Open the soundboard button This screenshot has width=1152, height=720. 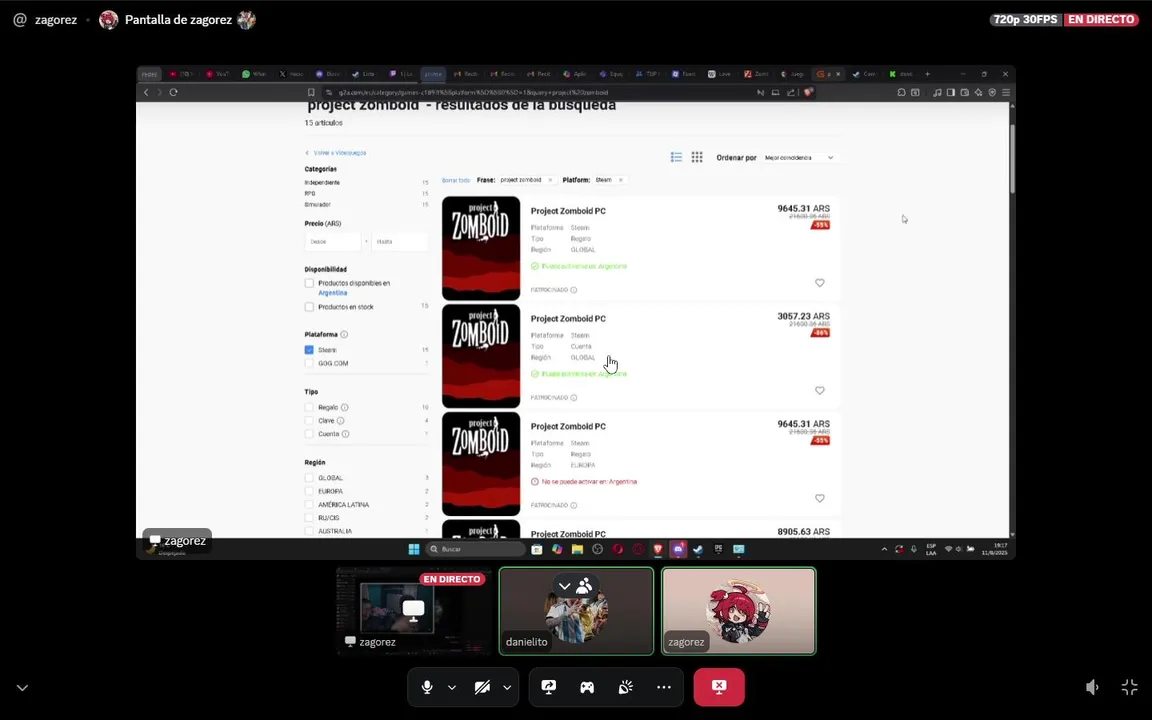[x=625, y=687]
